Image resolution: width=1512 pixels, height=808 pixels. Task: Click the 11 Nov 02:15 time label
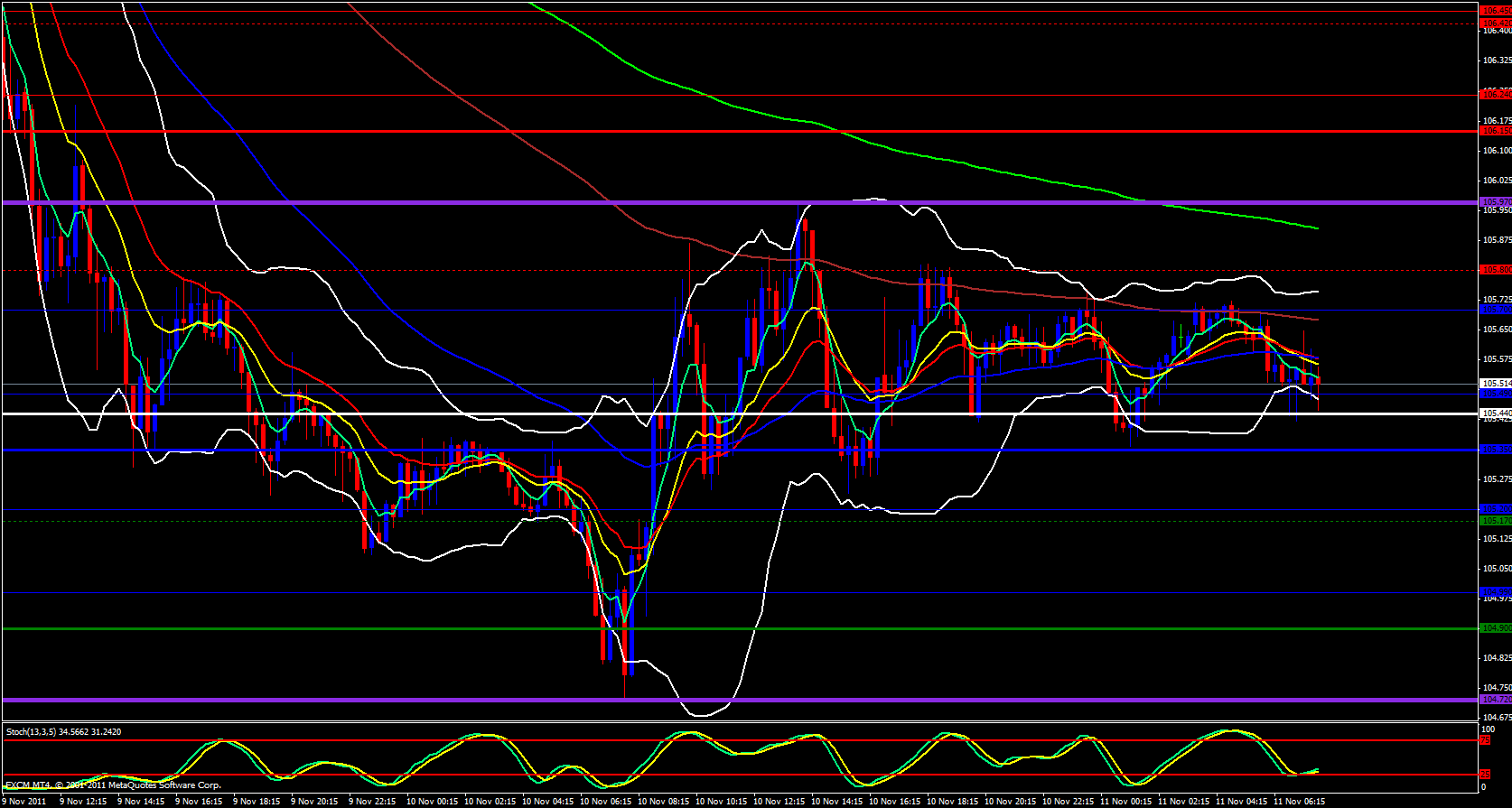coord(1185,801)
